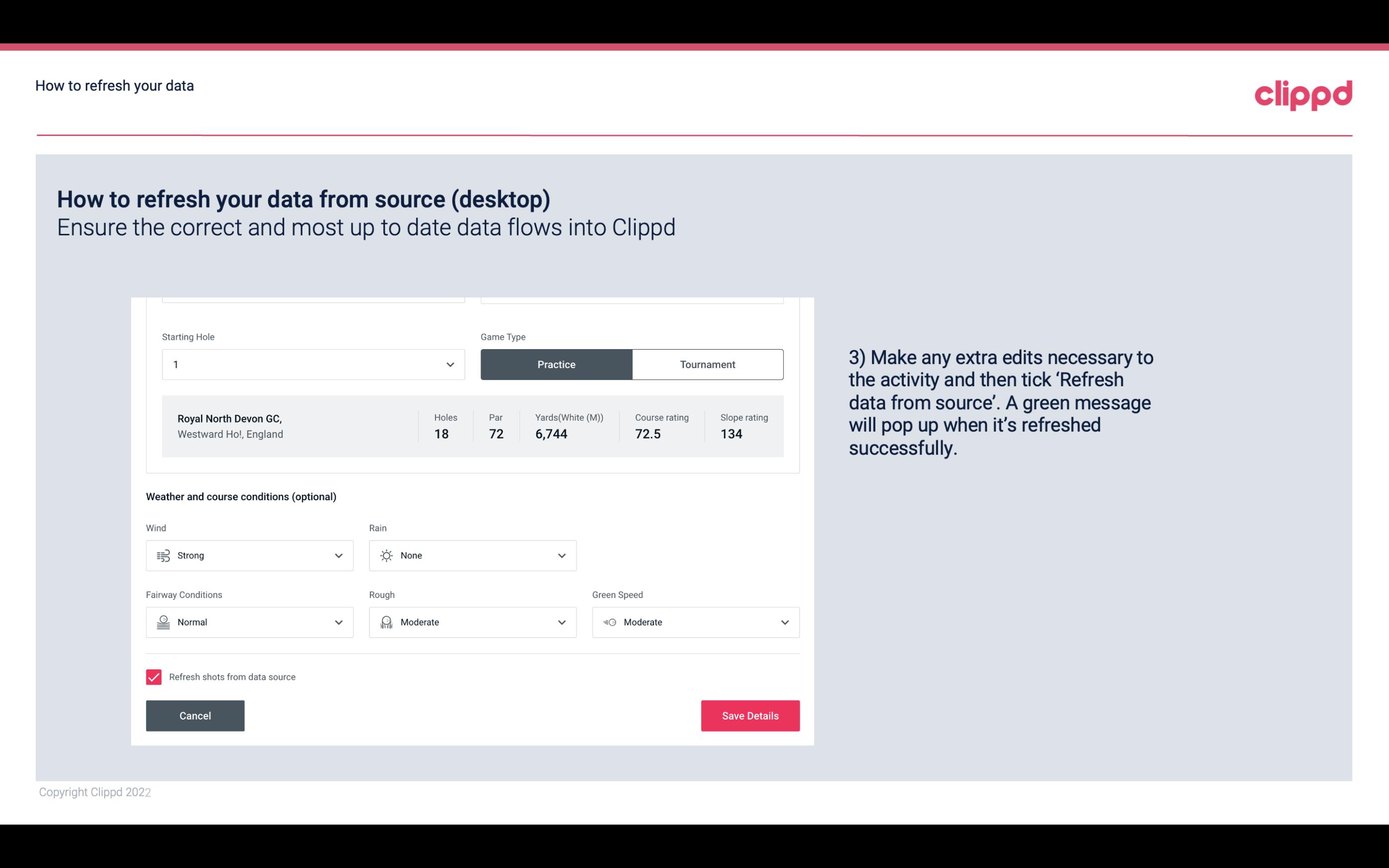This screenshot has width=1389, height=868.
Task: Click the Fairway Conditions dropdown
Action: tap(249, 622)
